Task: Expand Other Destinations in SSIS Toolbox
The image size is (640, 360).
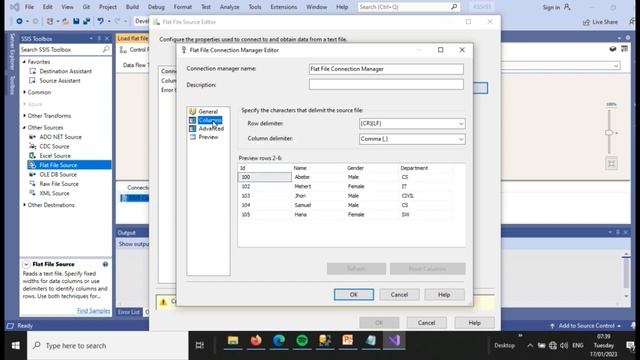Action: 24,205
